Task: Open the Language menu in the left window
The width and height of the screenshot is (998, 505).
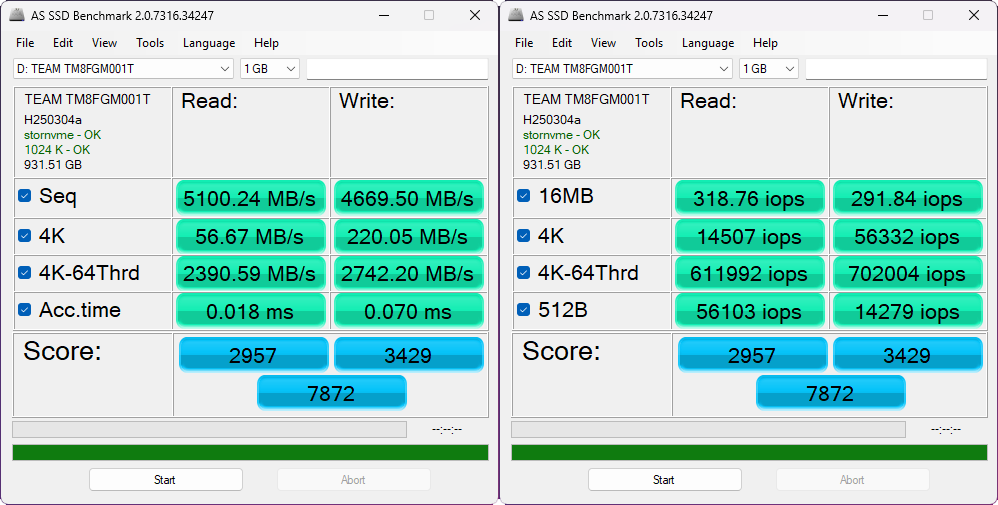Action: coord(209,43)
